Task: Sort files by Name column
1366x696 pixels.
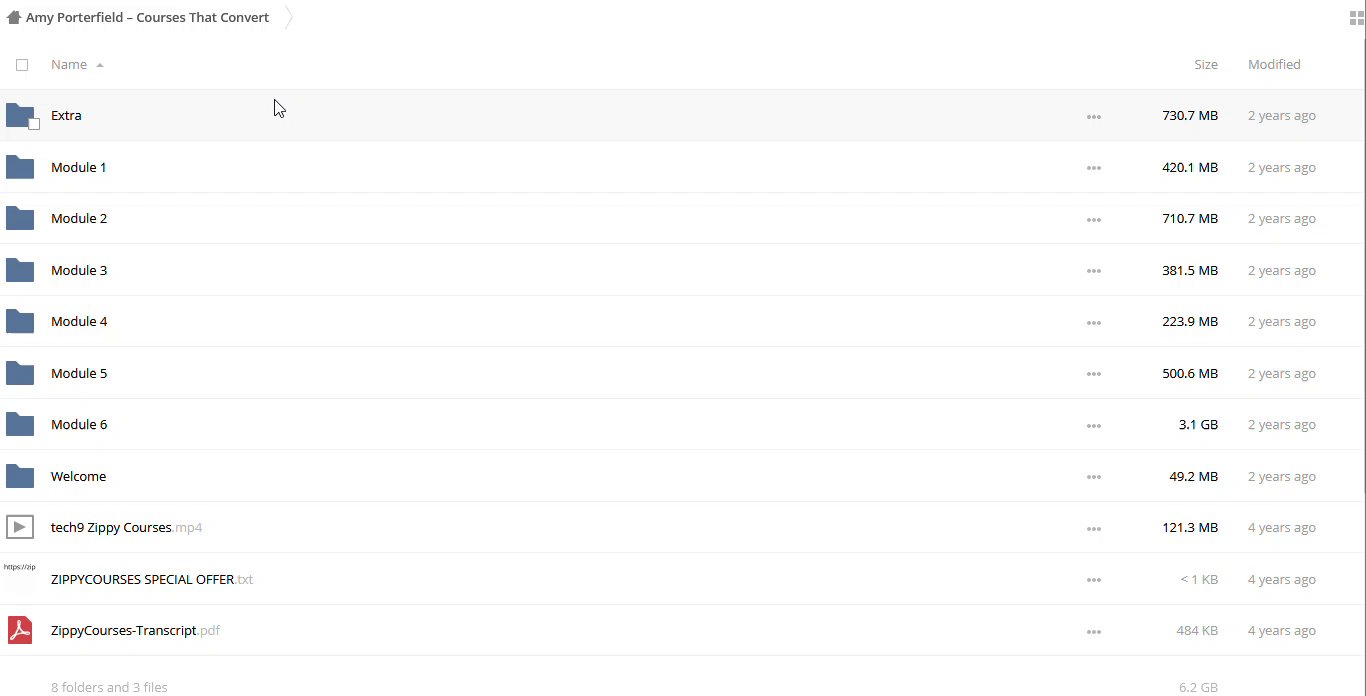Action: point(69,64)
